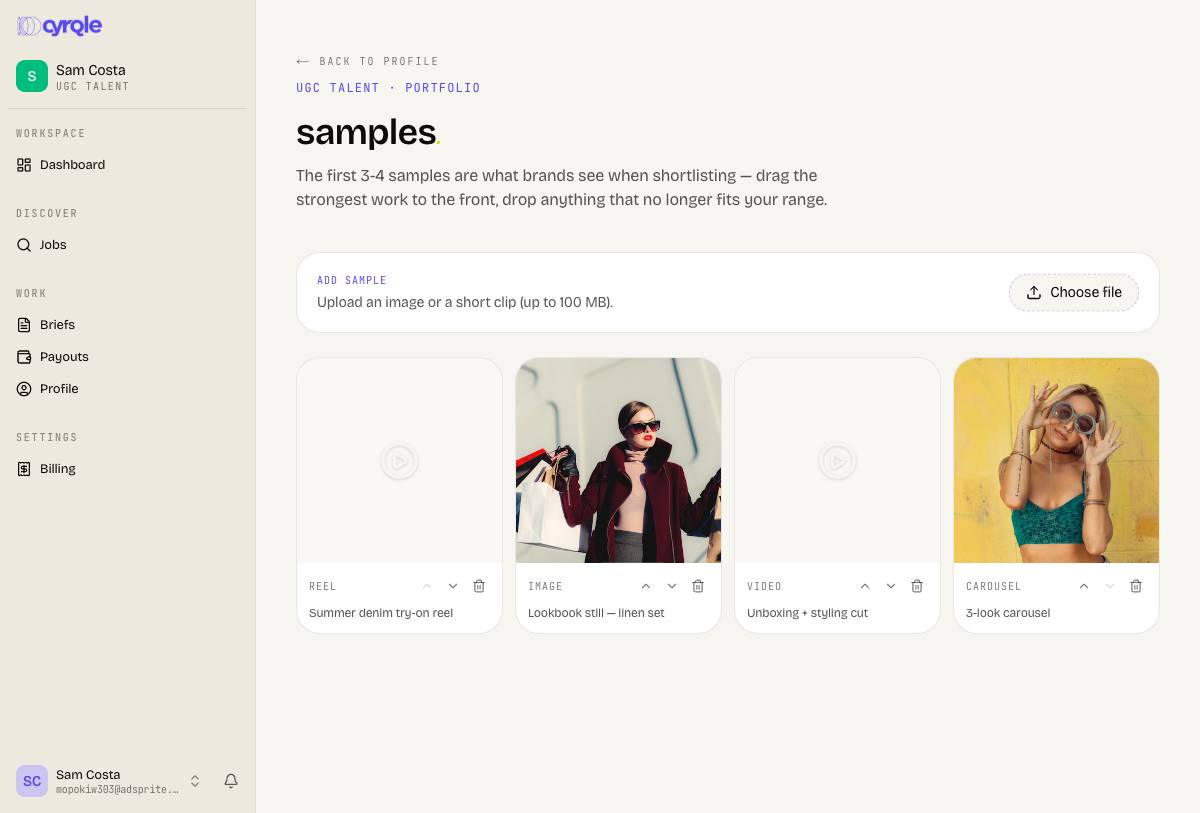1200x813 pixels.
Task: Click the SC avatar at bottom
Action: coord(32,781)
